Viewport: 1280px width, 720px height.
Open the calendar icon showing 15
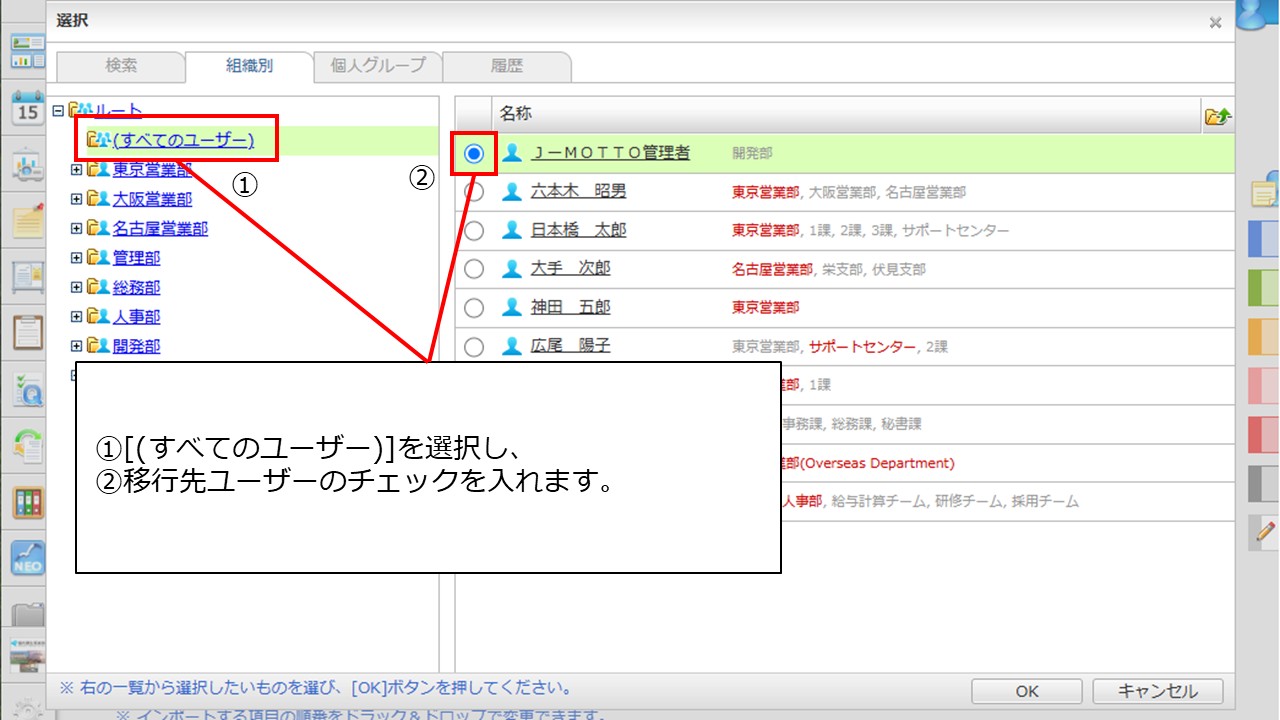tap(27, 108)
